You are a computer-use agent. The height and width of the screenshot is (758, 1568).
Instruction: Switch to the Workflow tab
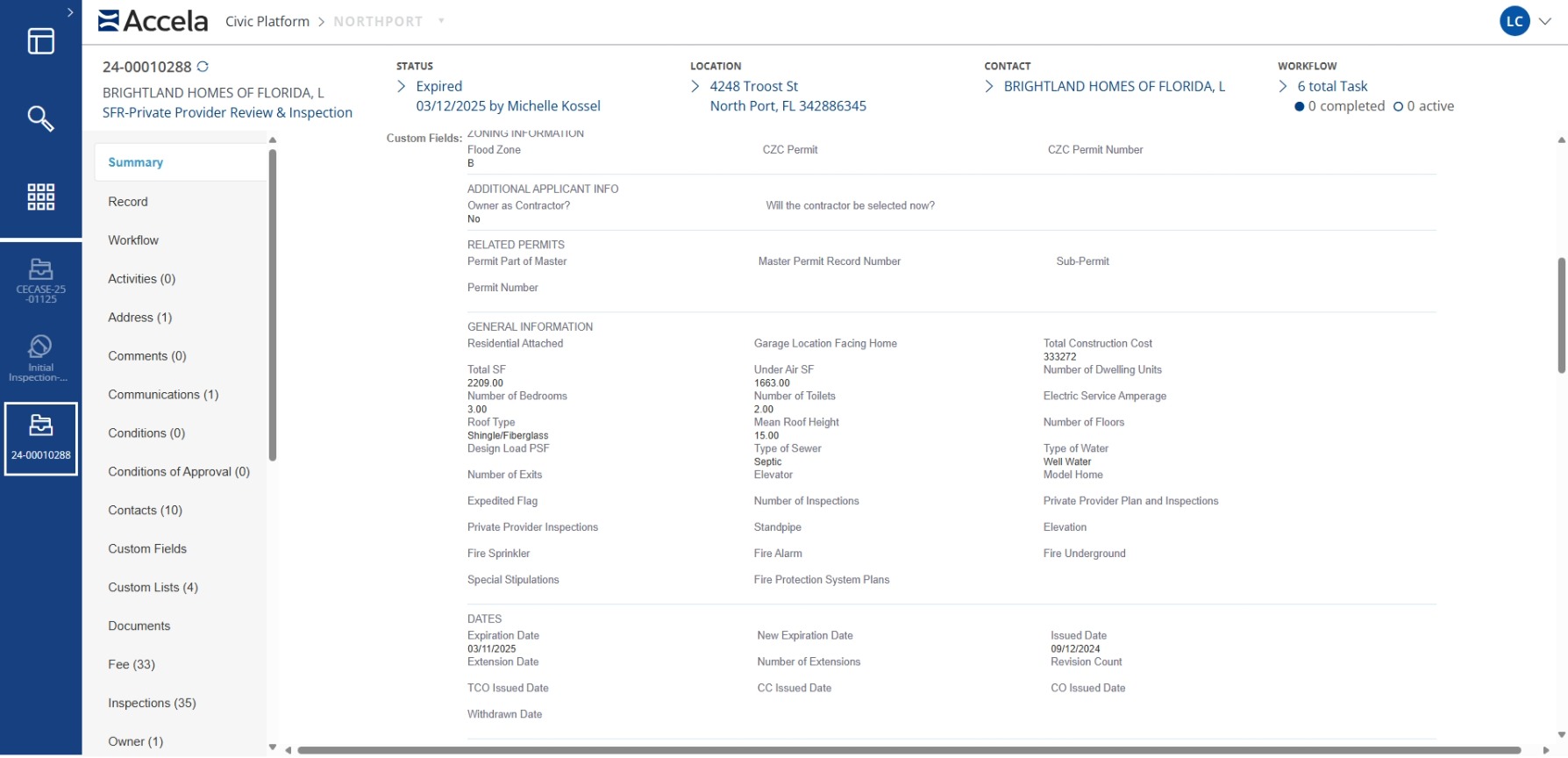pos(133,240)
